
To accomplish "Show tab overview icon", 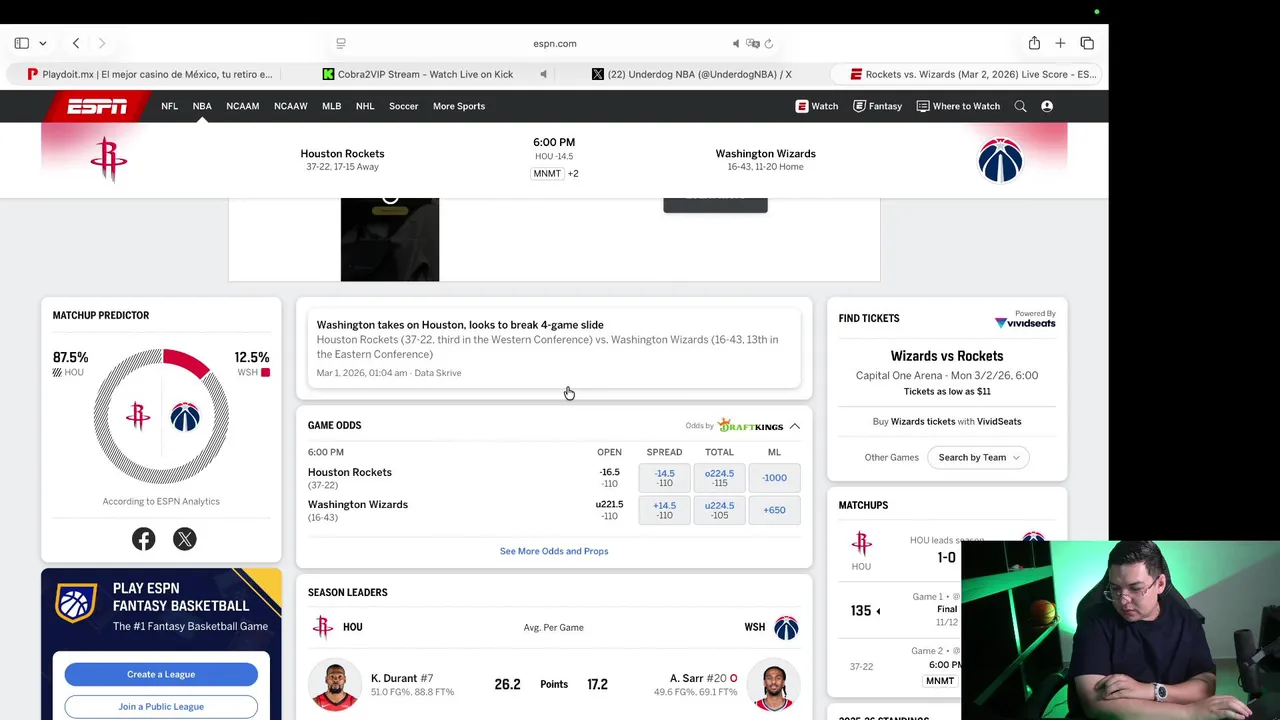I will coord(1087,43).
